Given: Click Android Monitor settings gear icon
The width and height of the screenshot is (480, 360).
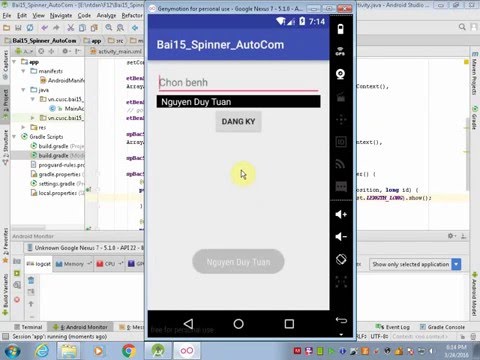Looking at the screenshot, I should pos(451,236).
